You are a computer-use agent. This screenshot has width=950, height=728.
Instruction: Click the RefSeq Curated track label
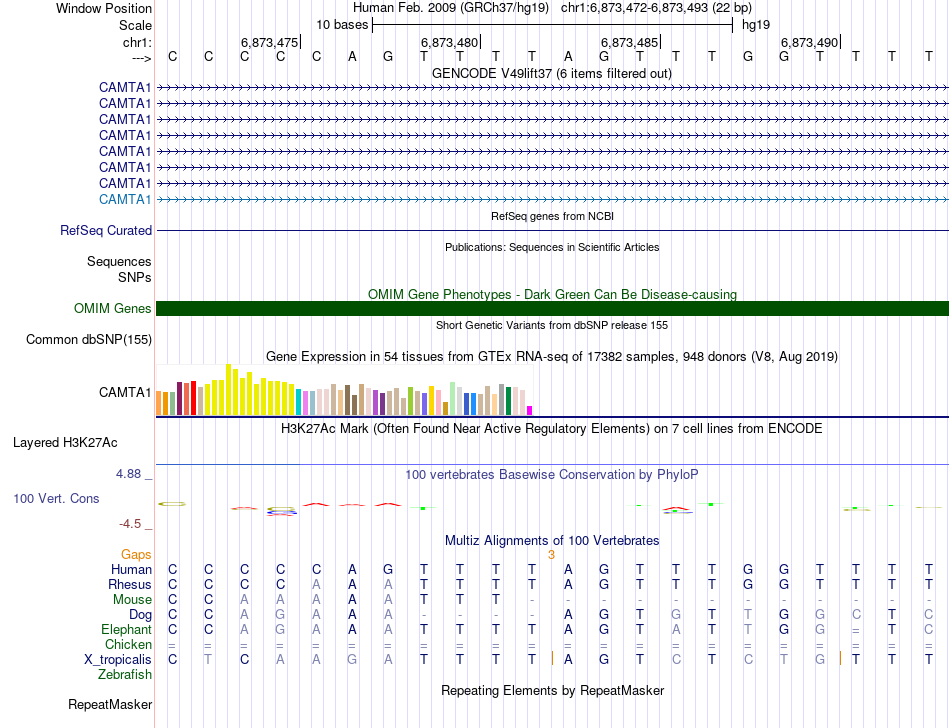106,230
